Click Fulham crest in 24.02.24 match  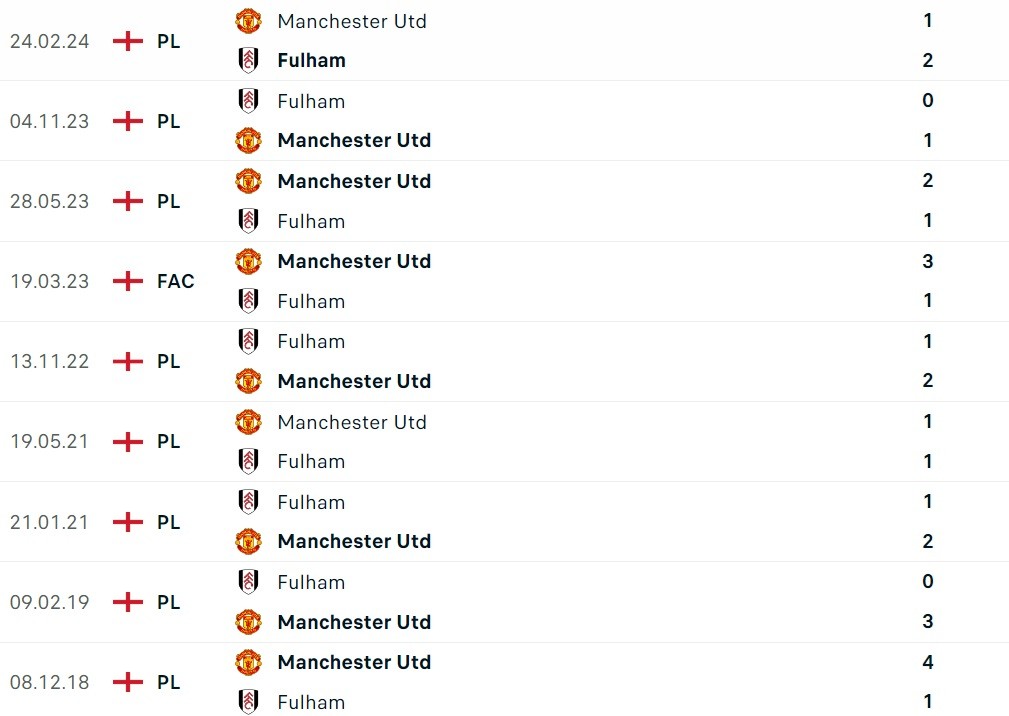pyautogui.click(x=248, y=60)
